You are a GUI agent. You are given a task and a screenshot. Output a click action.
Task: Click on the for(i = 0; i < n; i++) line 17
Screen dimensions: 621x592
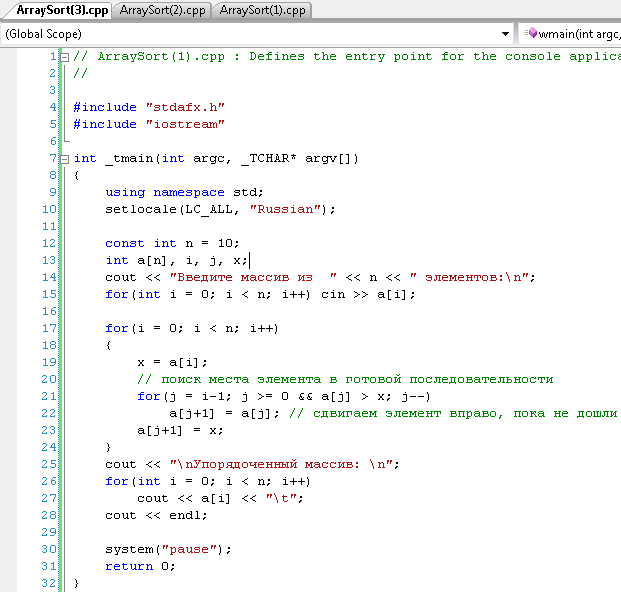click(x=192, y=328)
